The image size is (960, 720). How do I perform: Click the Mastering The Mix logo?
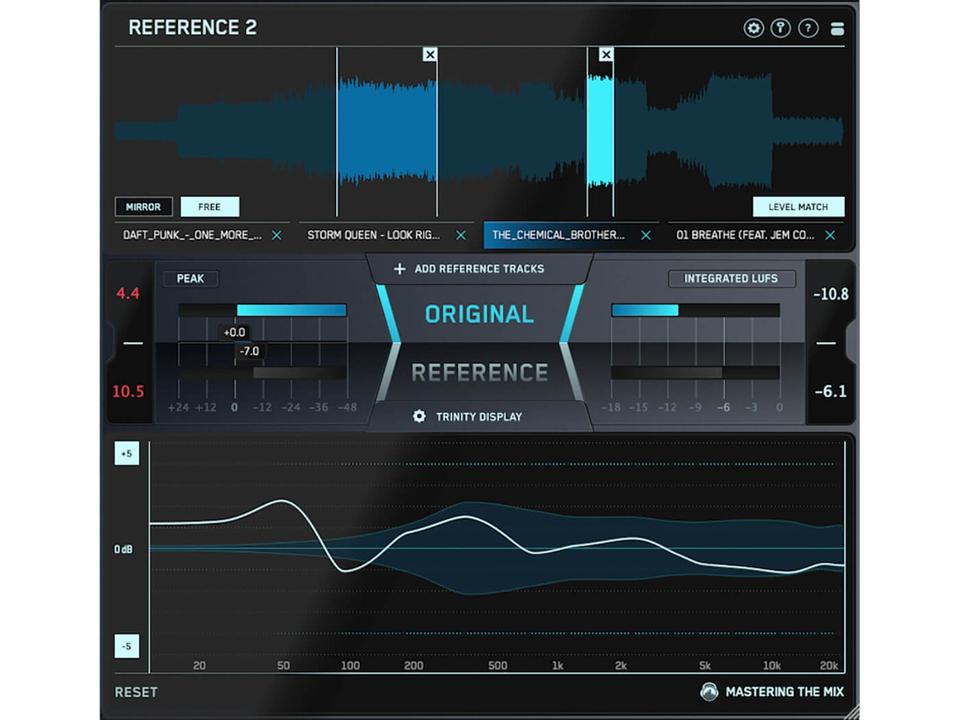click(x=709, y=692)
